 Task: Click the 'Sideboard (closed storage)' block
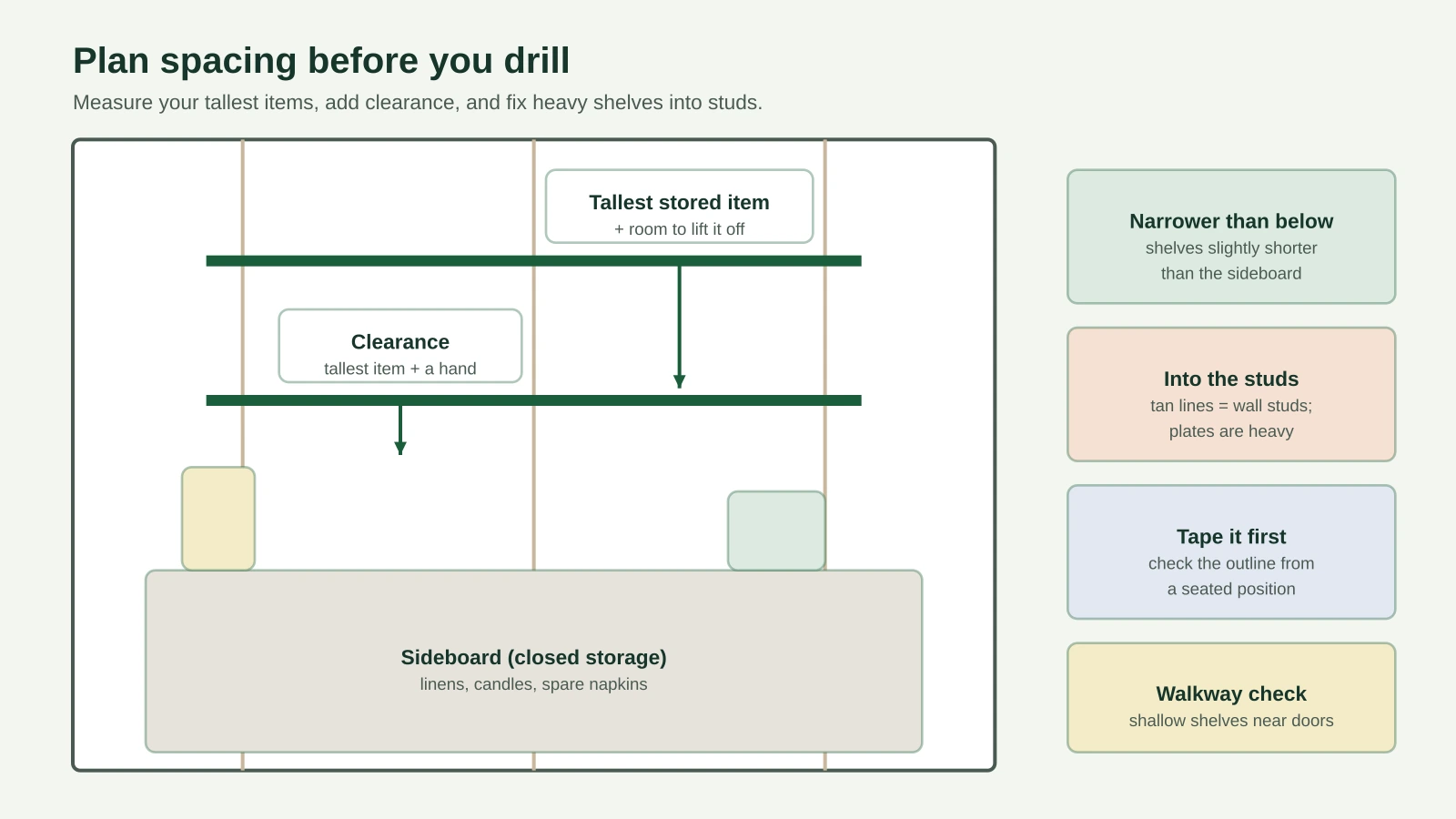[534, 662]
